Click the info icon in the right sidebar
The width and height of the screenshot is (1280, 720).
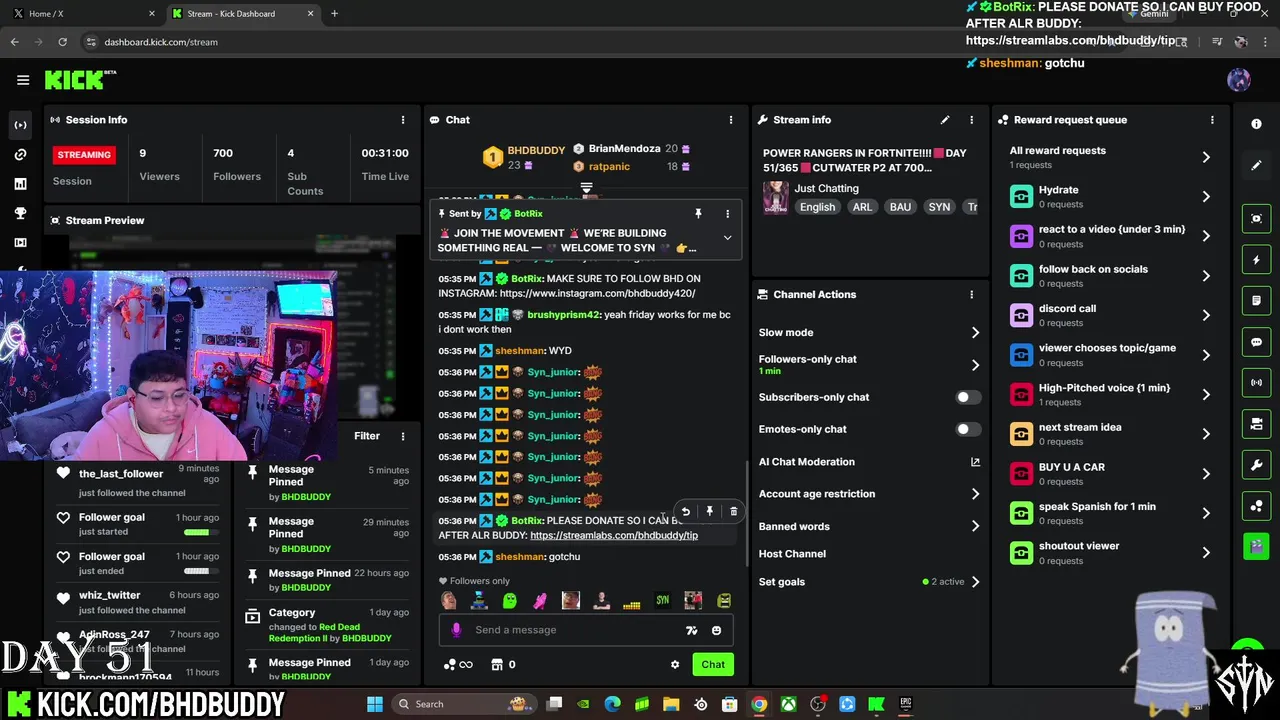click(1256, 124)
